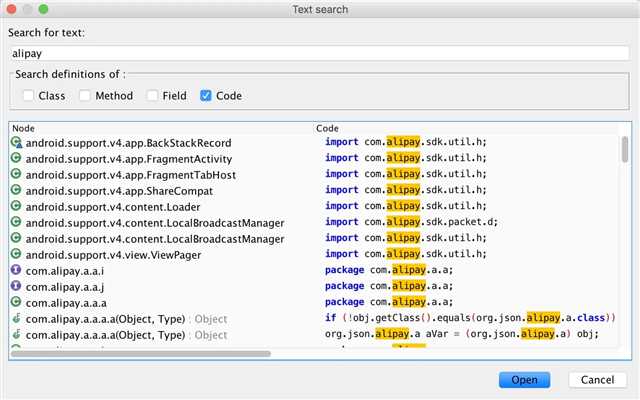Click the class icon beside android.support.v4.content.Loader
Screen dimensions: 640x400
(x=16, y=206)
